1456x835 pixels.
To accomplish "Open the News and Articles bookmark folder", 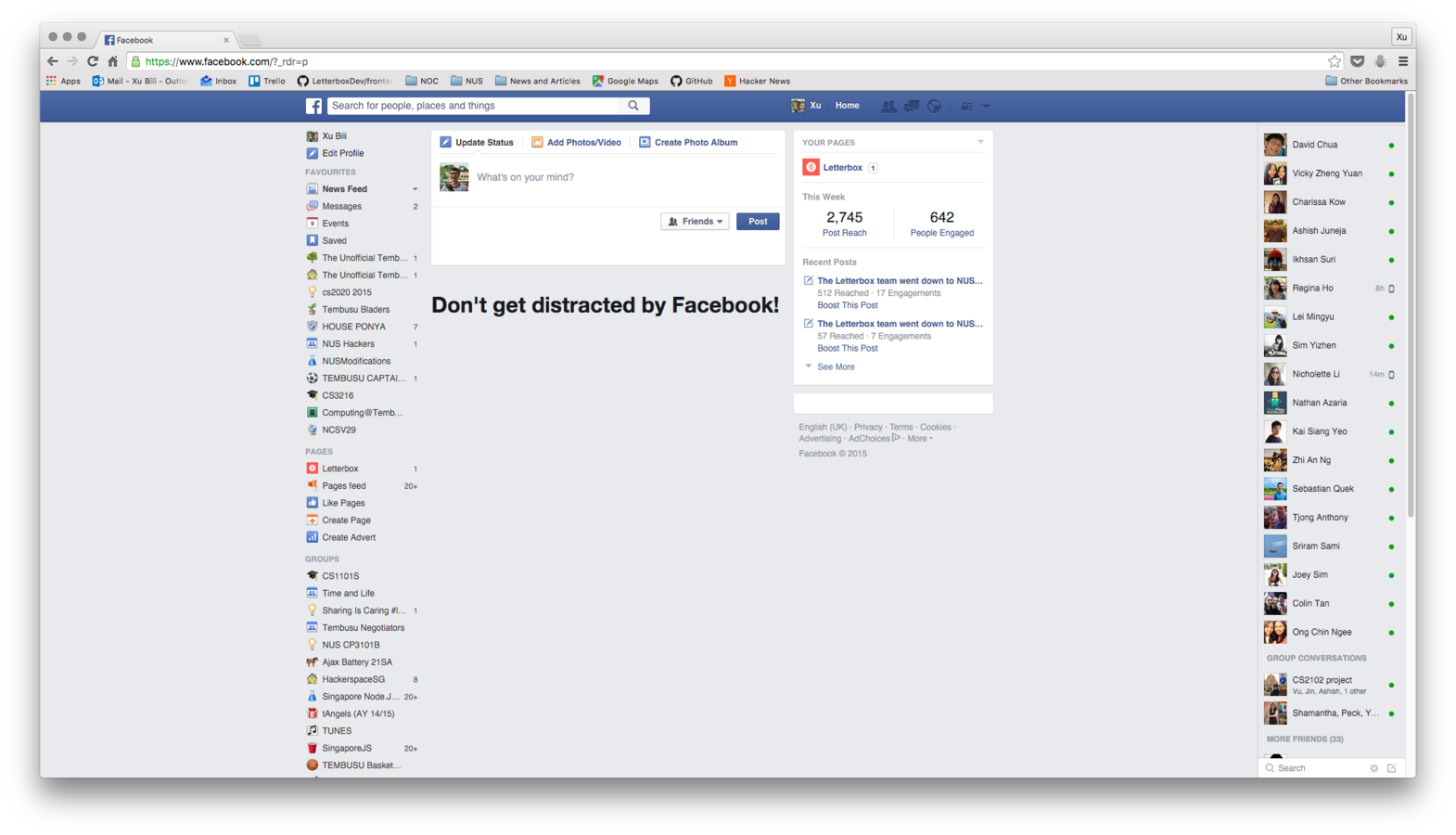I will coord(538,81).
